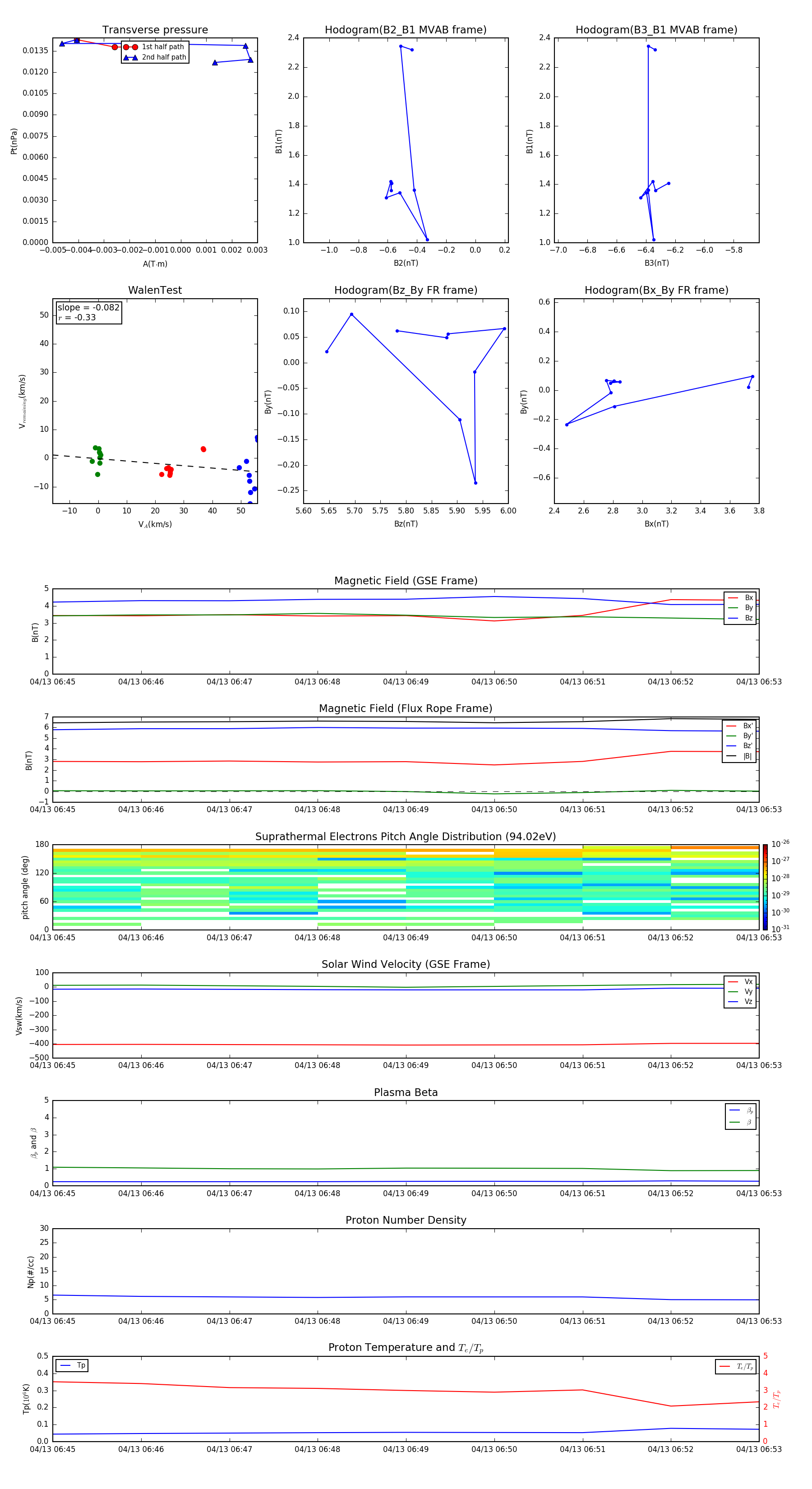The width and height of the screenshot is (812, 1489).
Task: Click the 'Bx(nT)' x-axis label
Action: coord(656,524)
